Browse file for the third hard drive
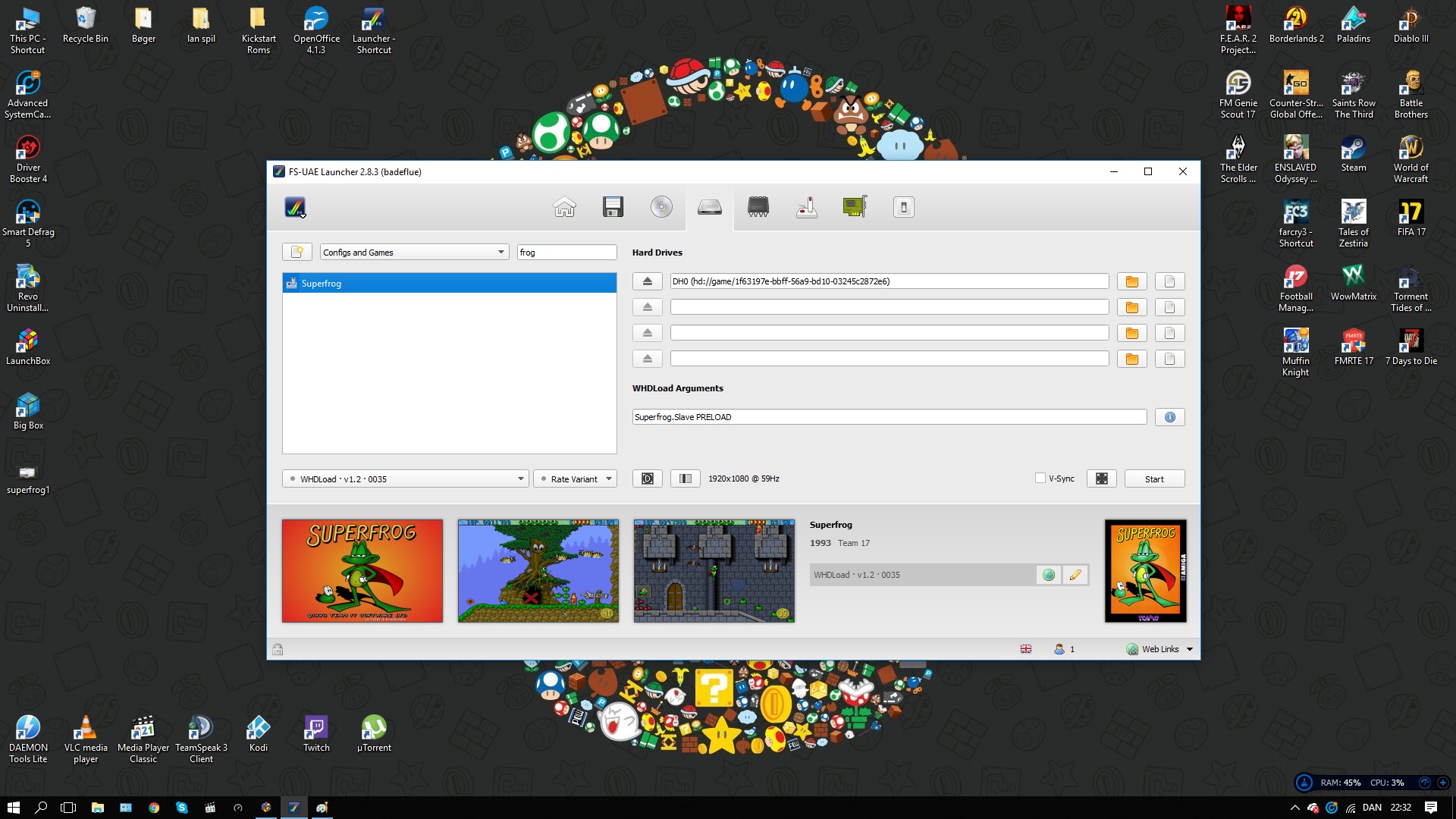This screenshot has height=819, width=1456. click(x=1170, y=333)
